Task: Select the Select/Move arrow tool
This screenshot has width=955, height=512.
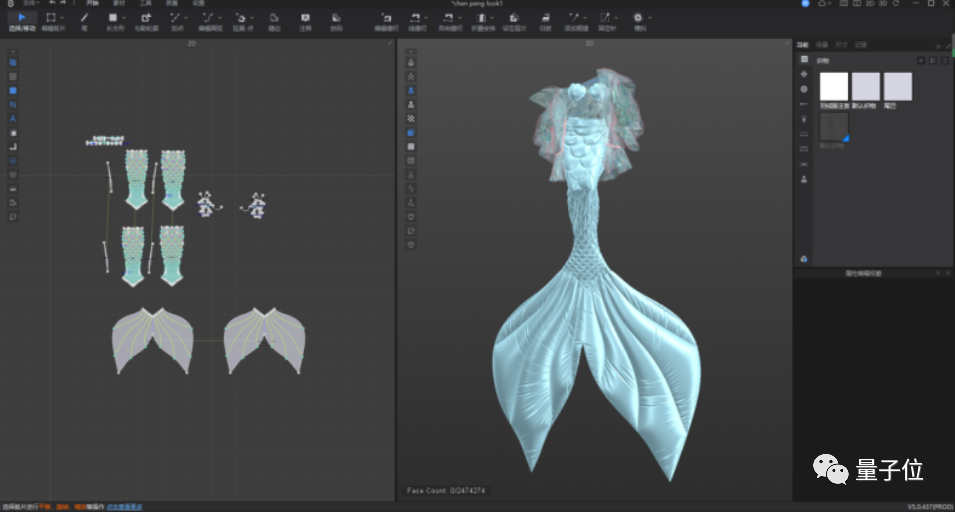Action: click(22, 18)
